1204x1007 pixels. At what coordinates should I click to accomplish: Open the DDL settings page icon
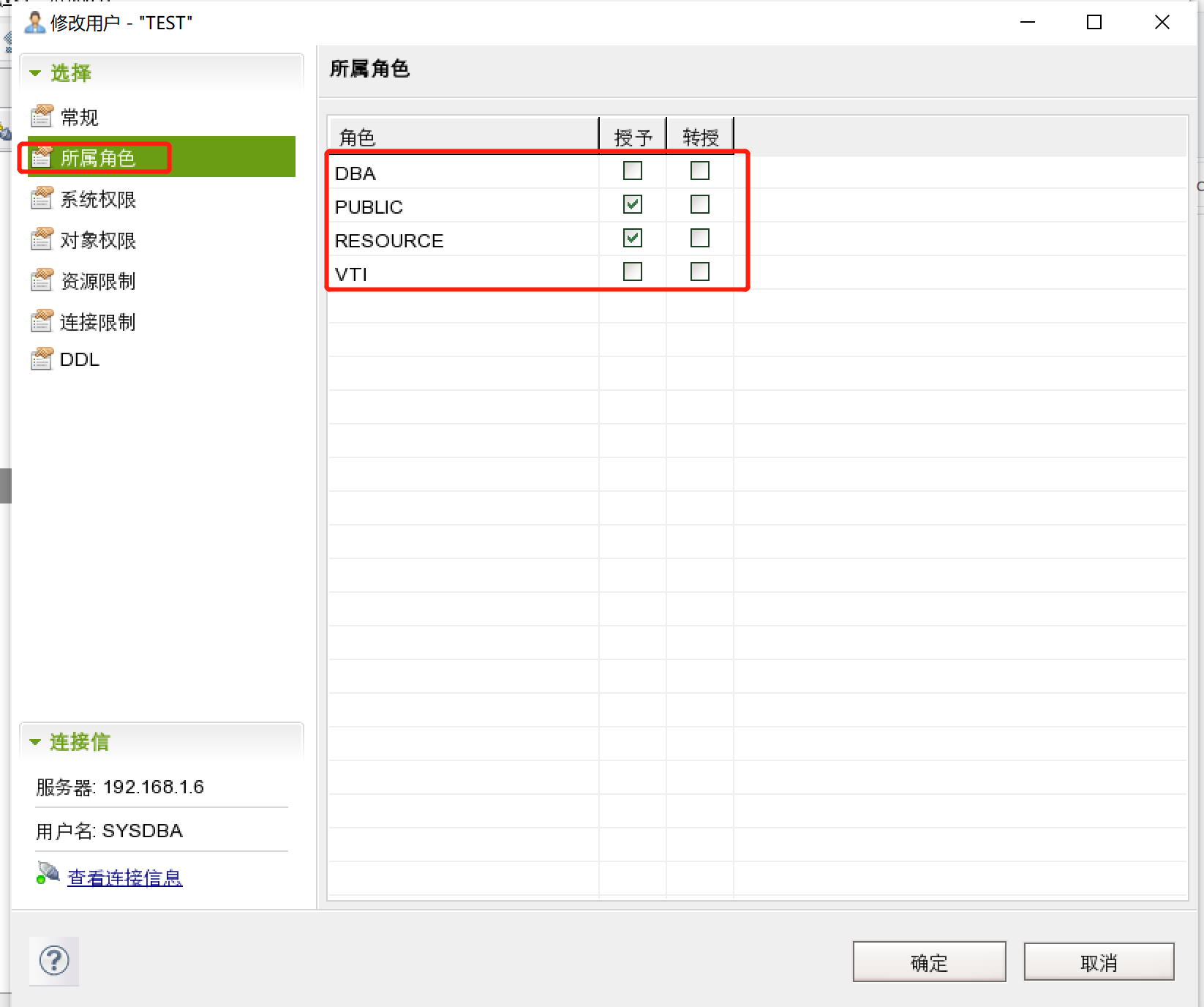[x=41, y=359]
